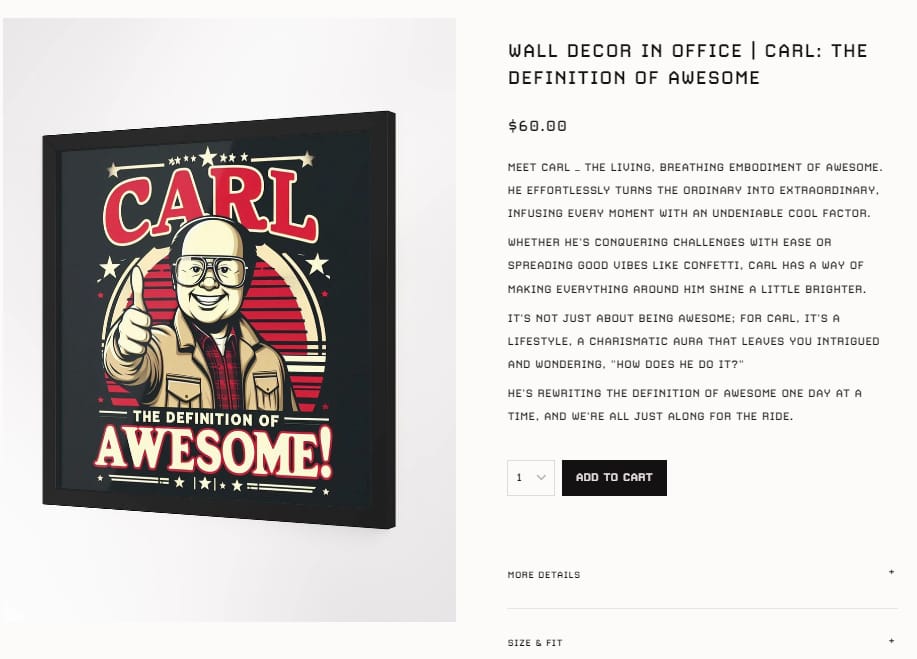Click the chevron arrow in quantity selector
This screenshot has height=659, width=917.
542,478
